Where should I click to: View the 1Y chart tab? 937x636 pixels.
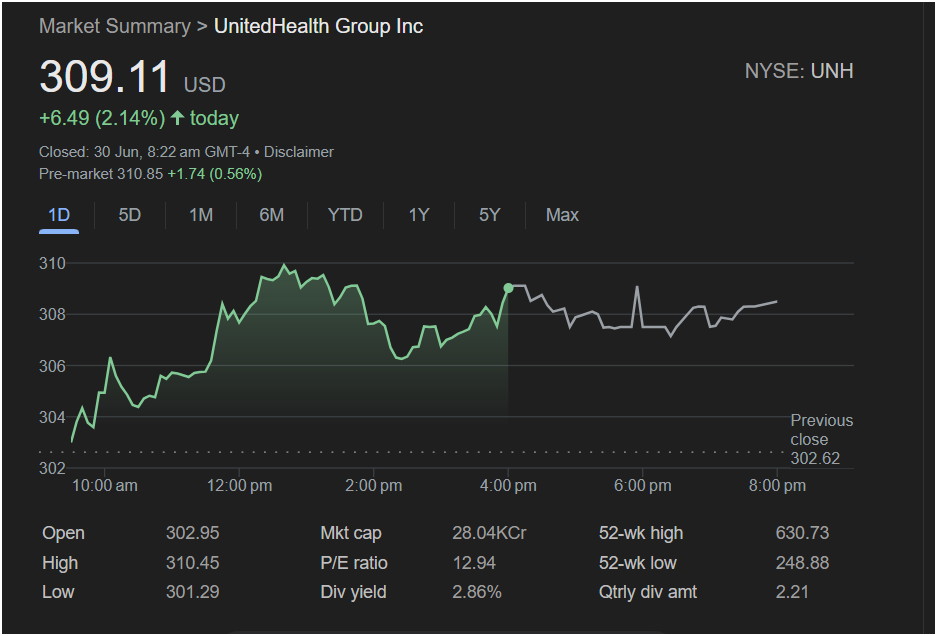coord(418,215)
